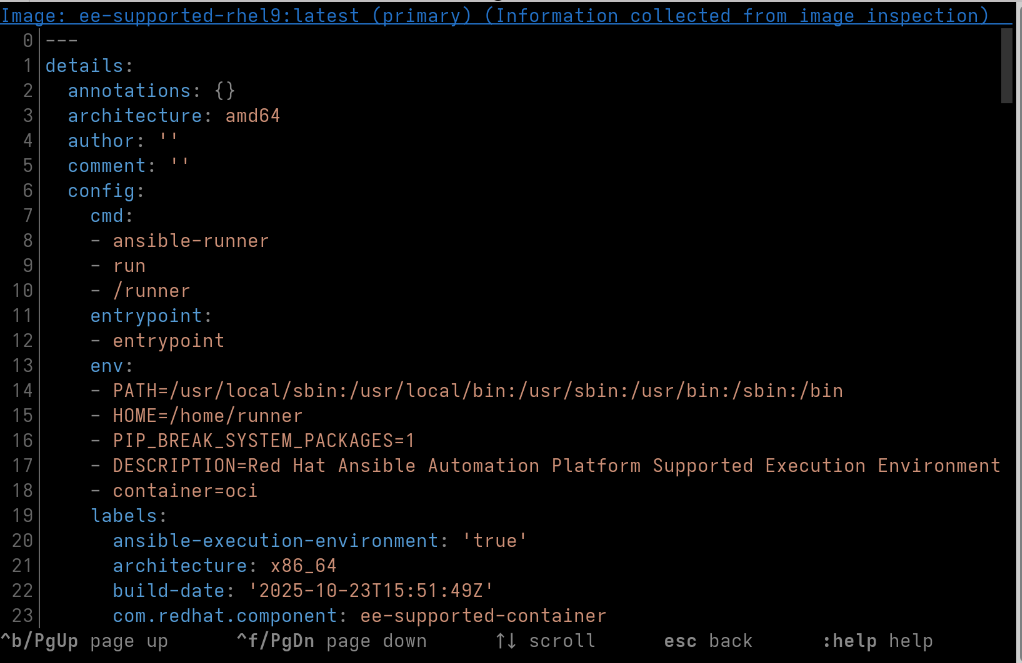The image size is (1022, 663).
Task: Click the ansible-runner cmd entry
Action: pos(190,241)
